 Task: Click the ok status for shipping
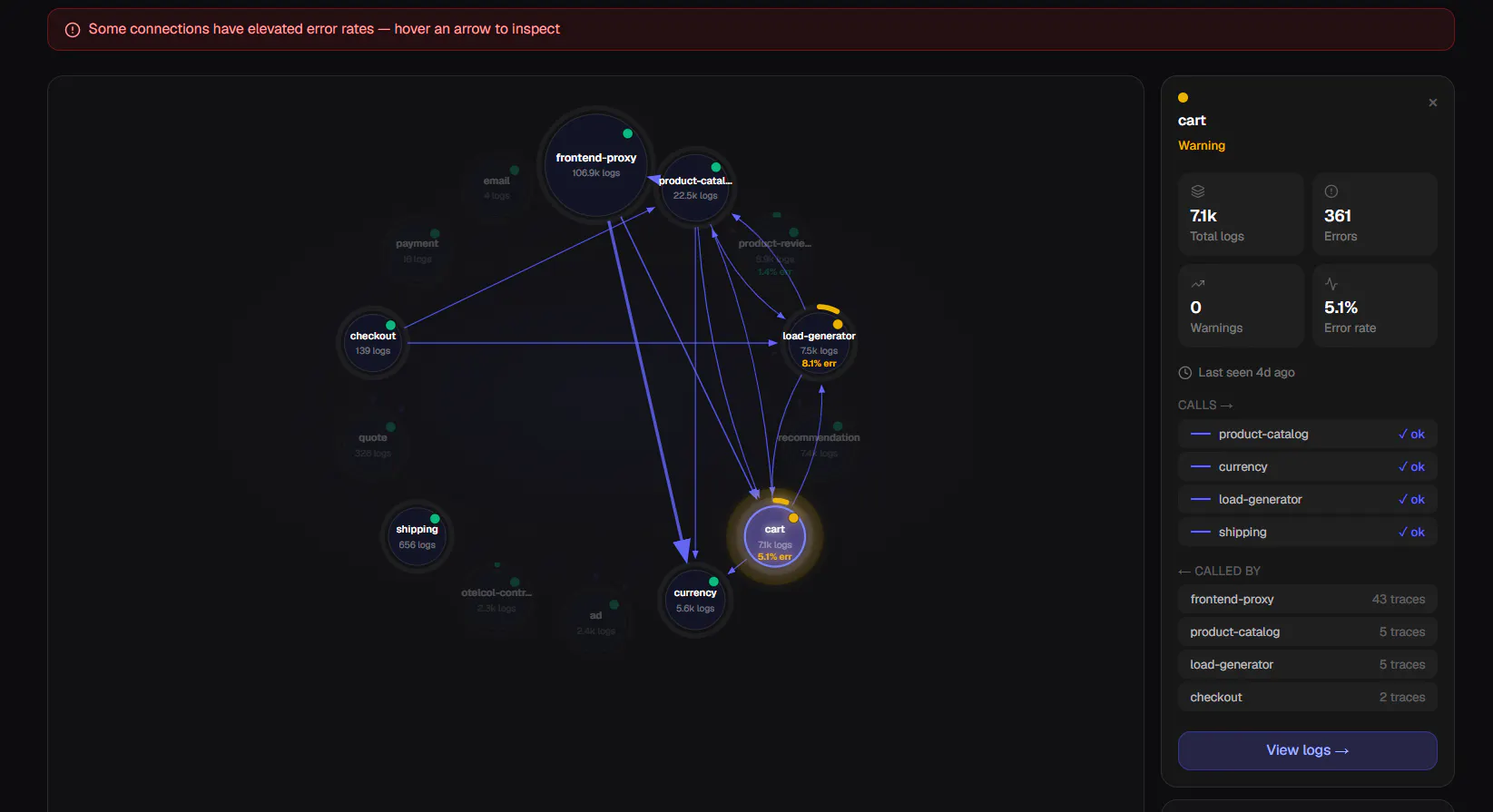[x=1411, y=532]
